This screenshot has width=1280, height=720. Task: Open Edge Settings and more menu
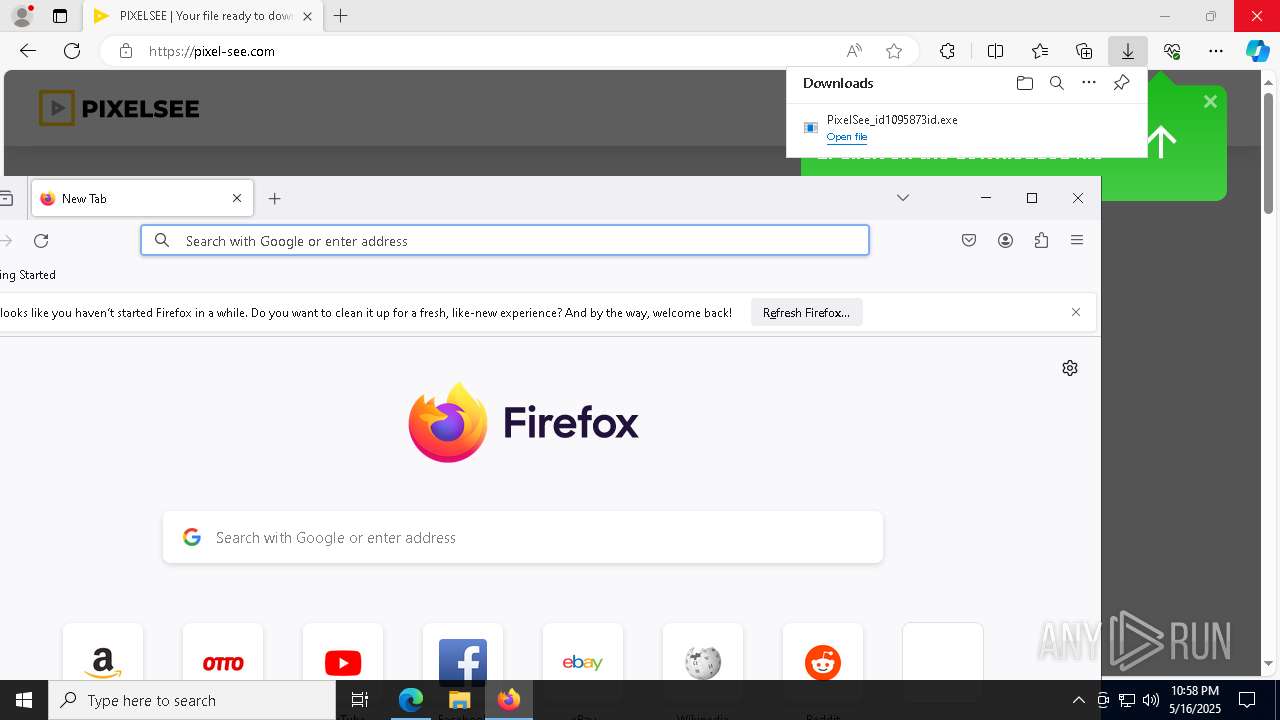tap(1216, 51)
